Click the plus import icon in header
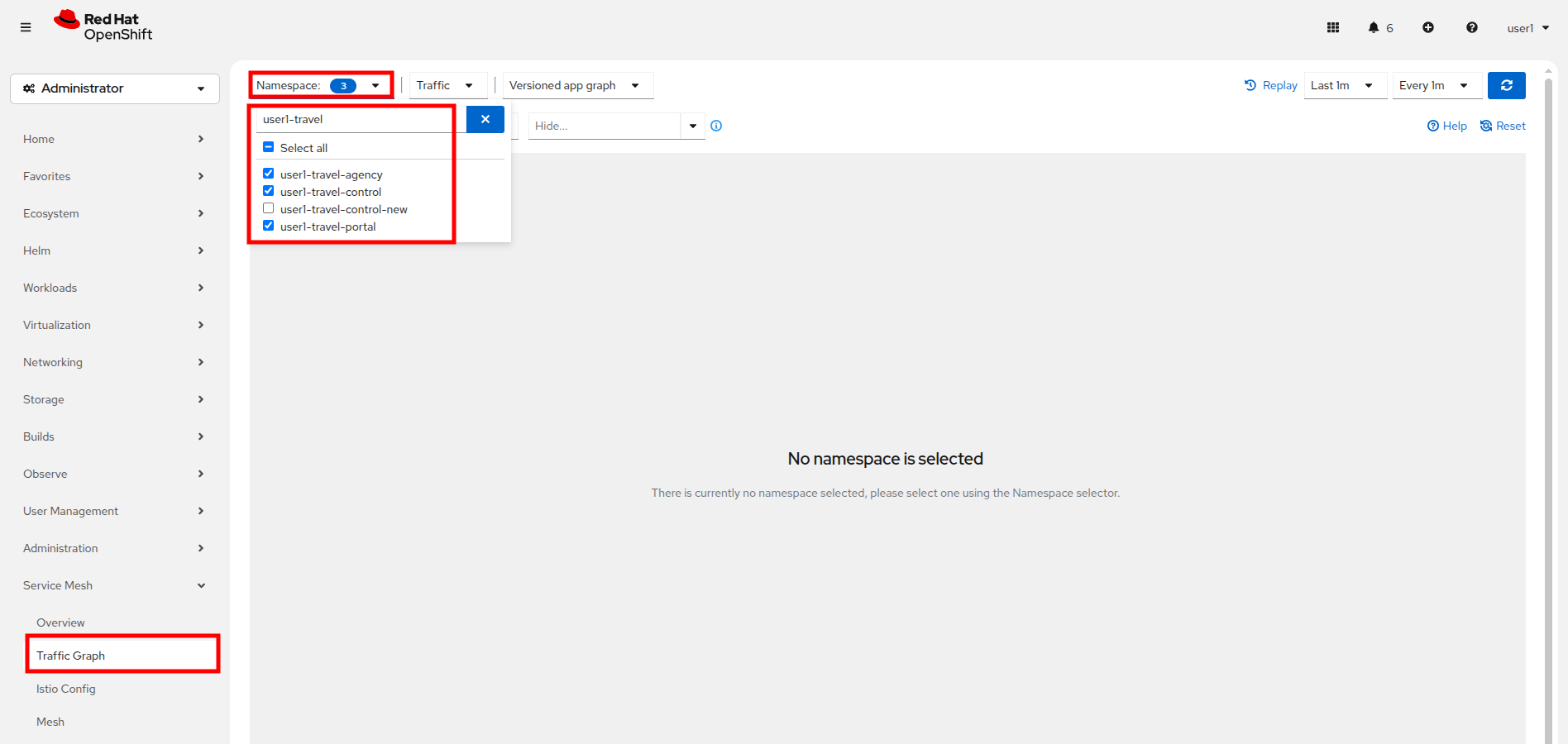 click(1428, 27)
